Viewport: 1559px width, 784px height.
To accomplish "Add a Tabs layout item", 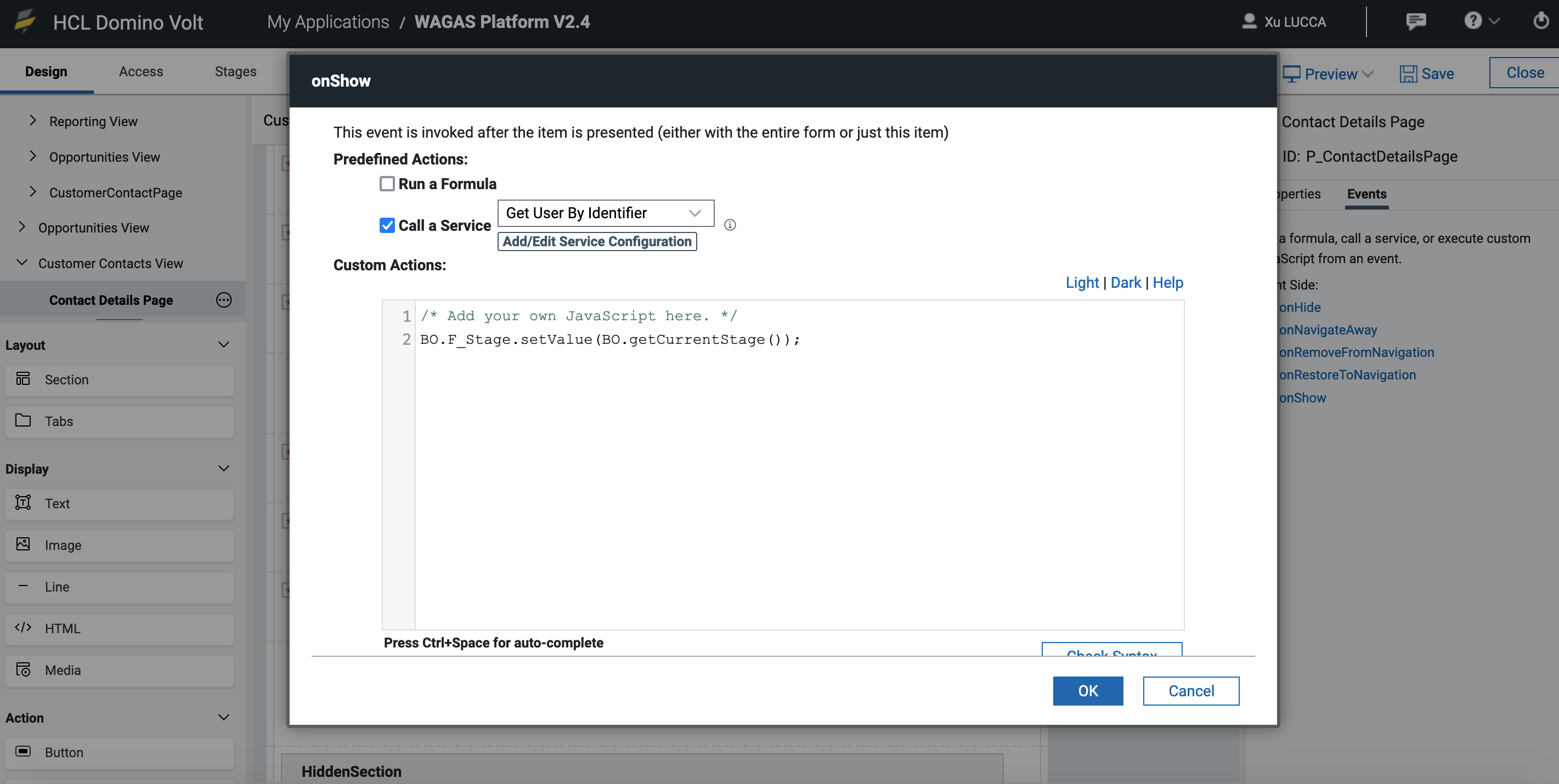I will point(119,421).
